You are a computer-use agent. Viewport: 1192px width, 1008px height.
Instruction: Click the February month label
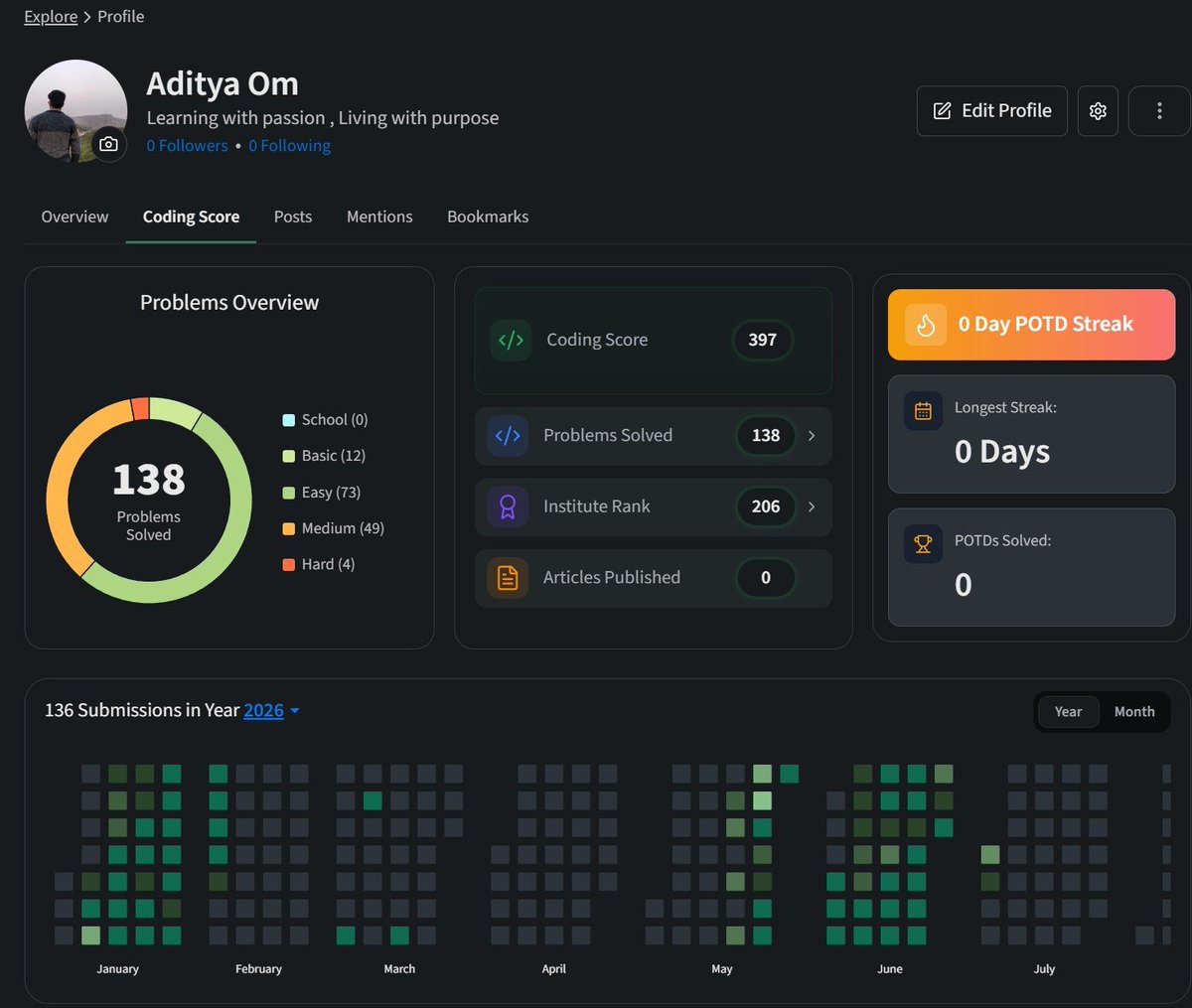(258, 969)
